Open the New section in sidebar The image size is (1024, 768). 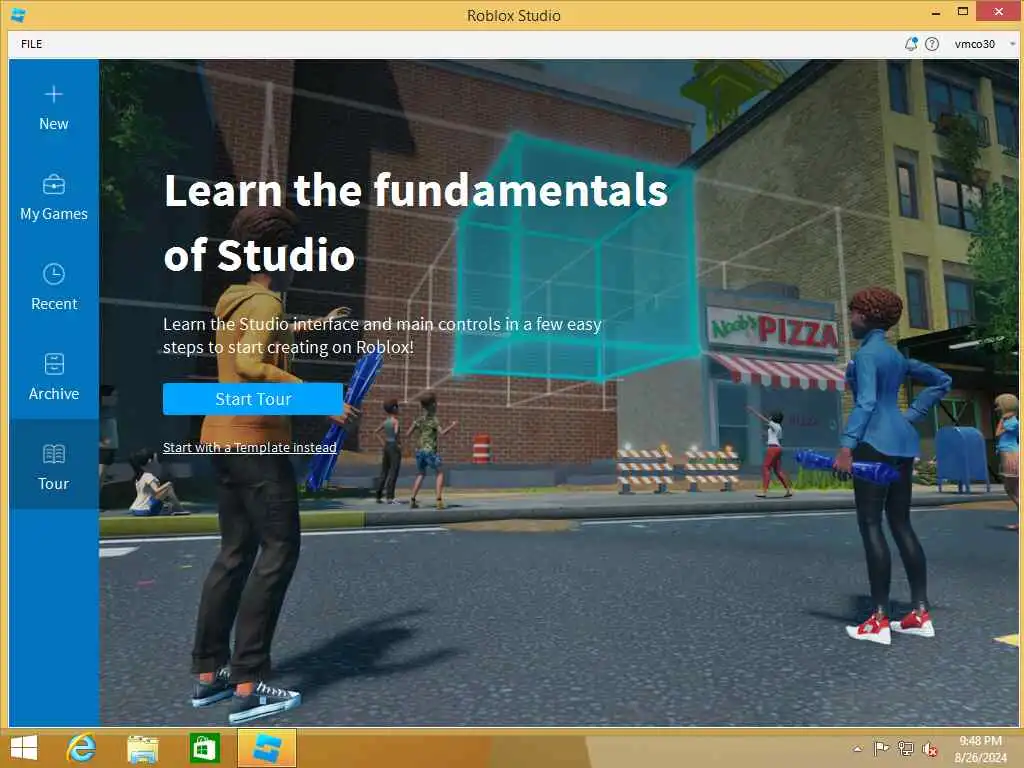(x=54, y=108)
